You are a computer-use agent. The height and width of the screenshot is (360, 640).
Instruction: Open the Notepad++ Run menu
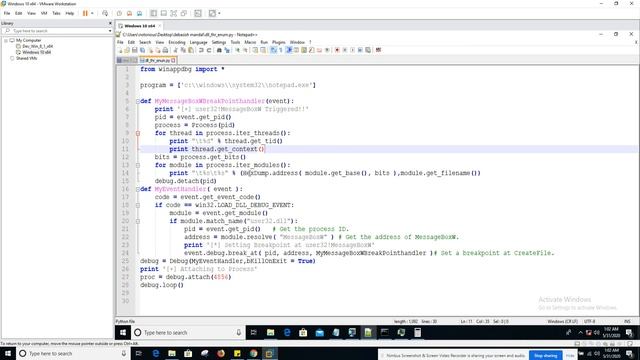tap(264, 42)
